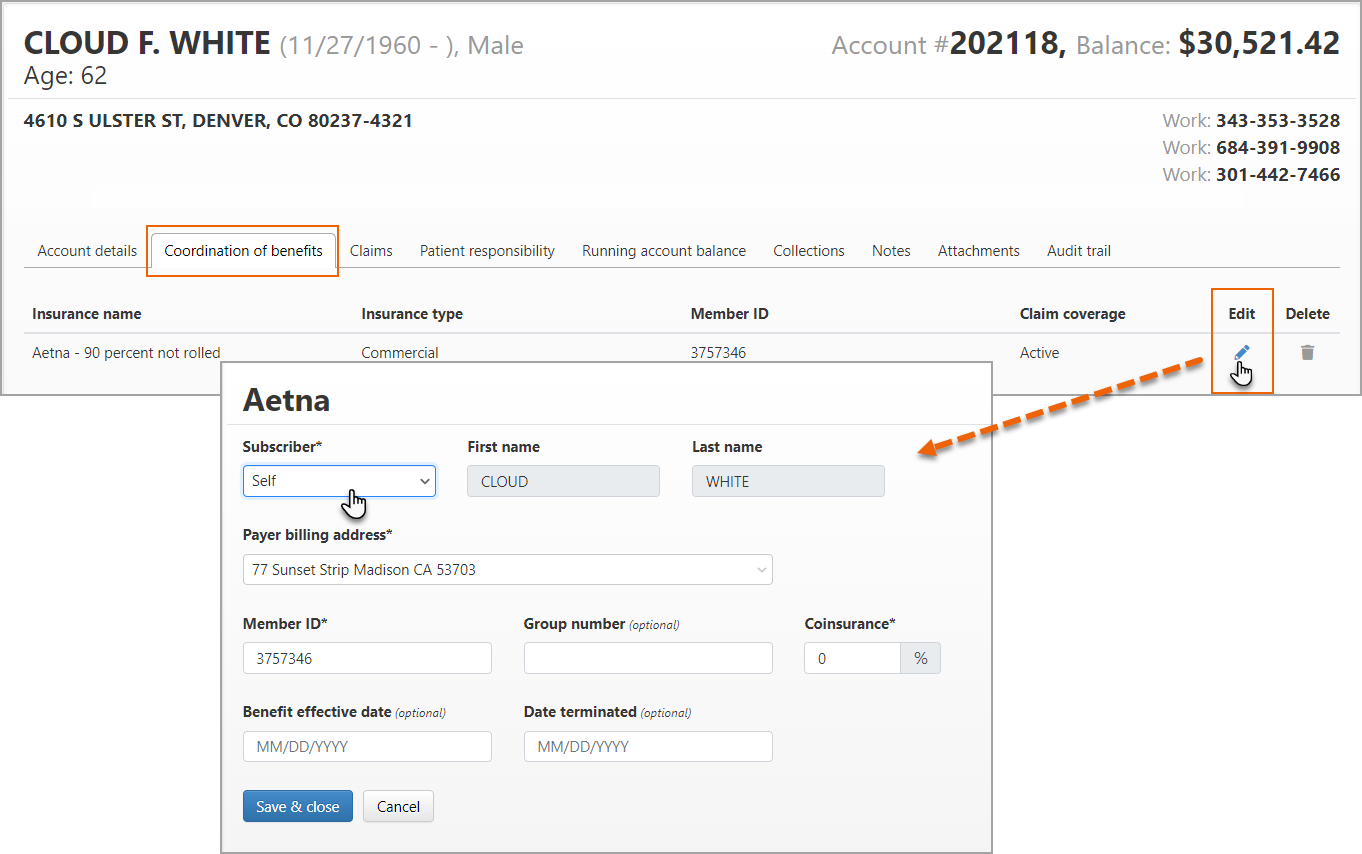Focus the Group number field
The height and width of the screenshot is (854, 1362).
(648, 659)
